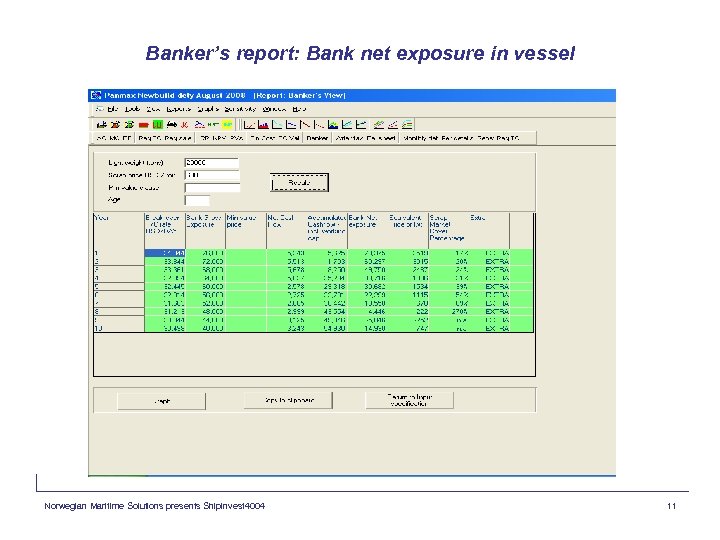Open the Sensitivity menu
The height and width of the screenshot is (540, 720).
tap(240, 109)
